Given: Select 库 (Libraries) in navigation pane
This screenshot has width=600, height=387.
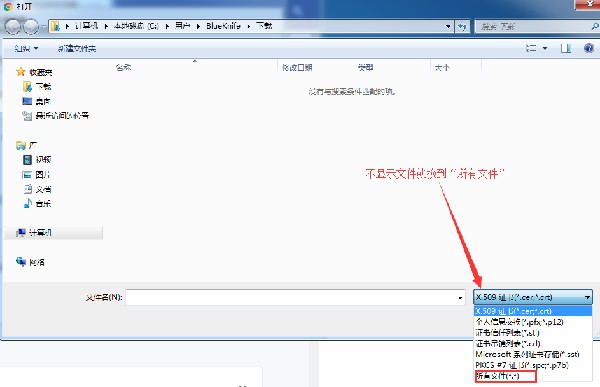Looking at the screenshot, I should point(33,145).
